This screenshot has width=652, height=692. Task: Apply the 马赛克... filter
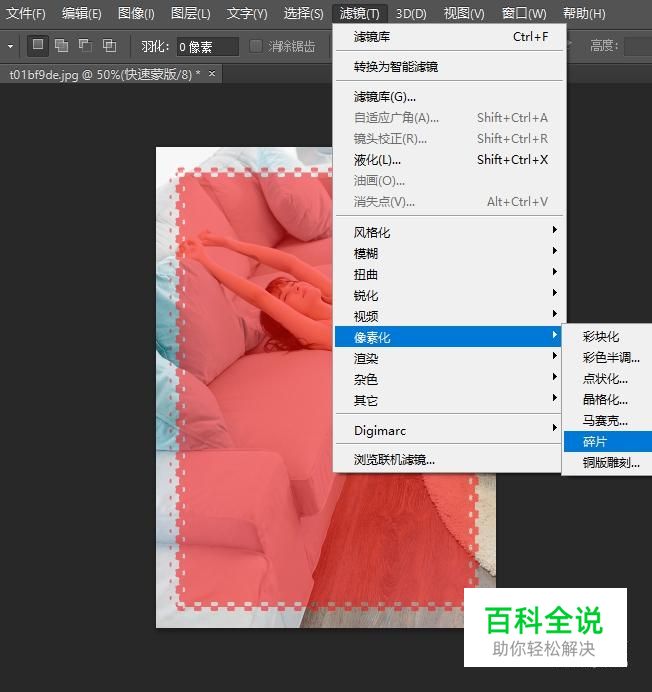click(x=608, y=421)
